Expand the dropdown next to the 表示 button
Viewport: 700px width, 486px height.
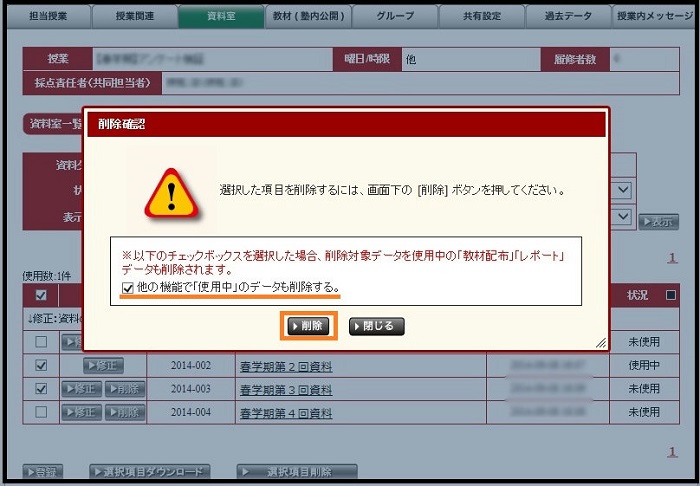click(x=623, y=216)
